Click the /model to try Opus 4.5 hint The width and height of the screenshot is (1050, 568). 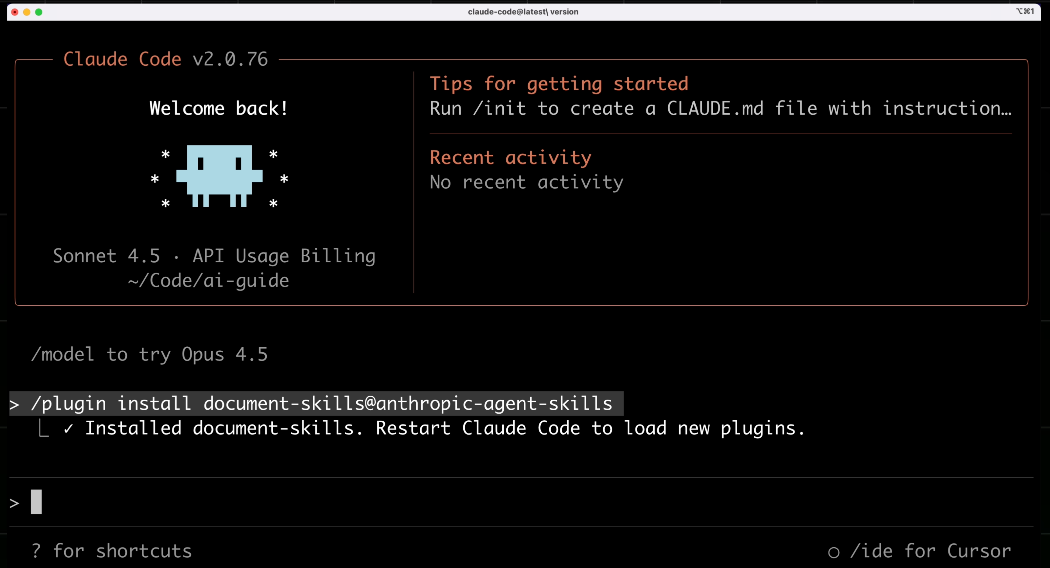coord(149,354)
